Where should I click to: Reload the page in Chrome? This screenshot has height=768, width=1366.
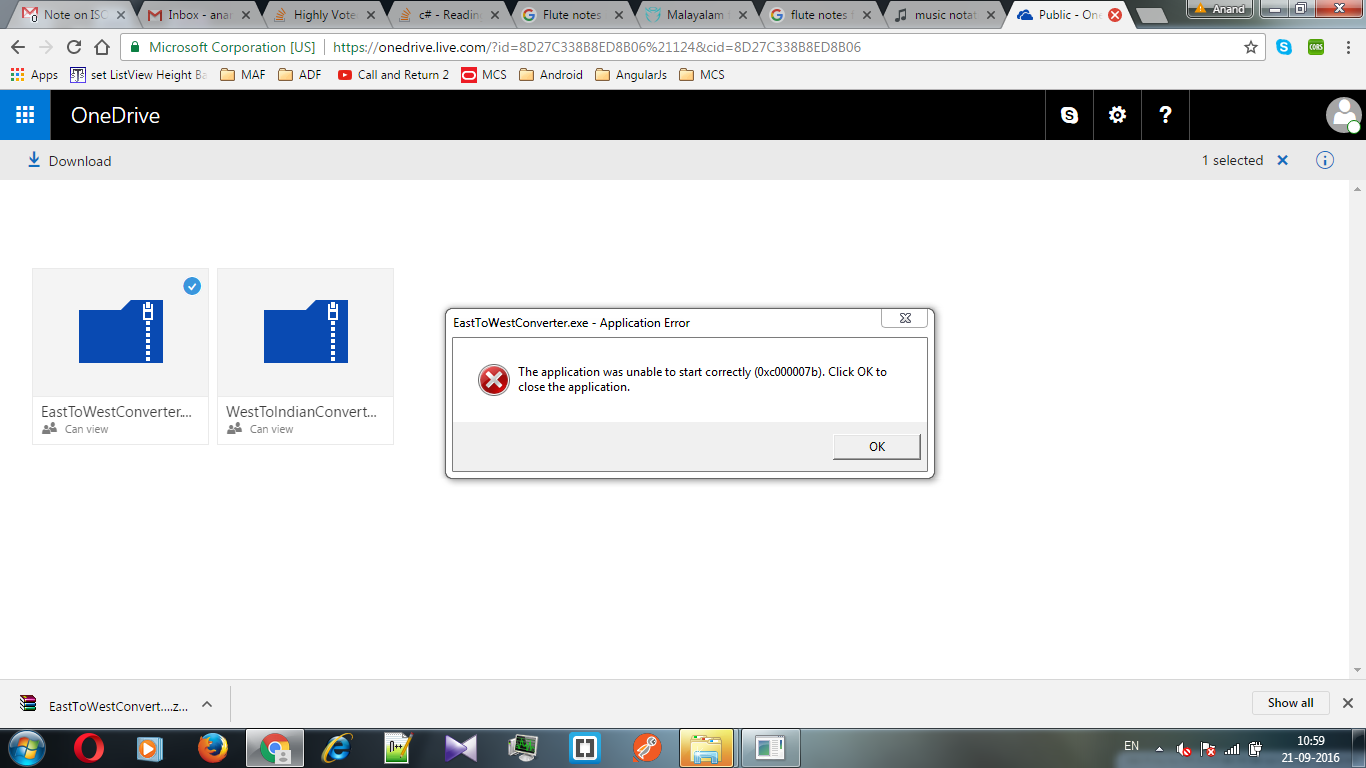click(x=74, y=47)
